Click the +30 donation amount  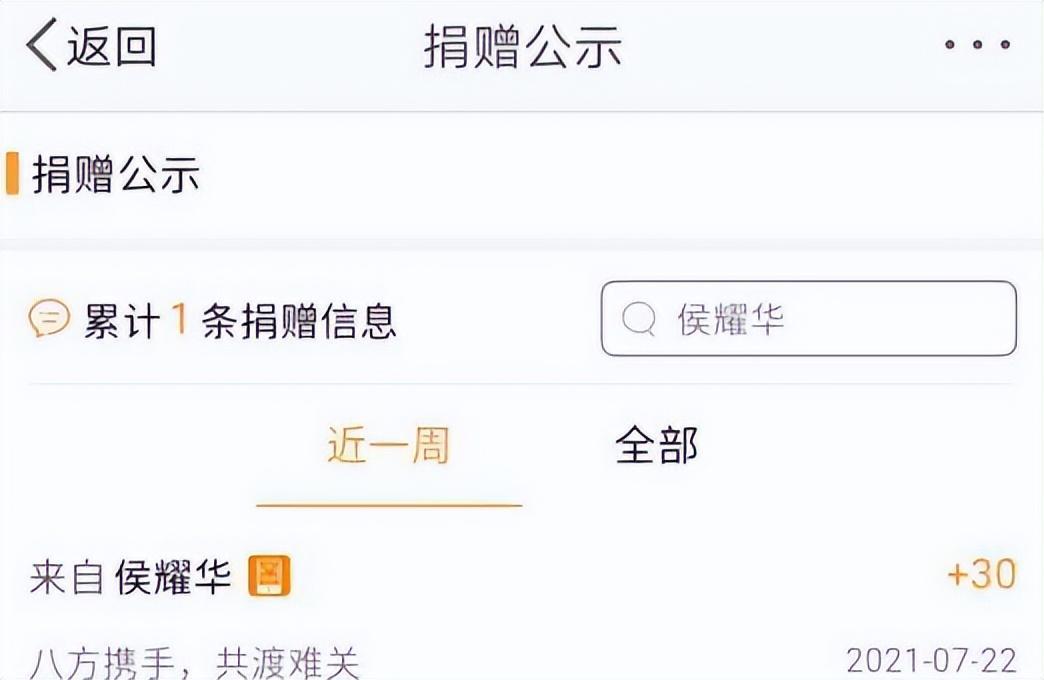pyautogui.click(x=980, y=574)
